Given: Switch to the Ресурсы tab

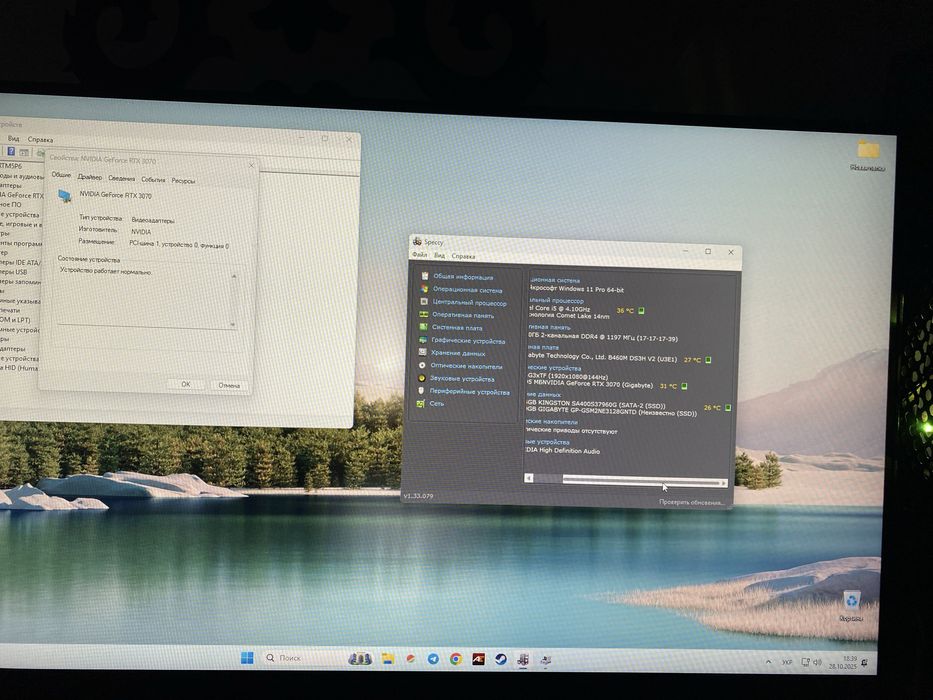Looking at the screenshot, I should coord(183,180).
